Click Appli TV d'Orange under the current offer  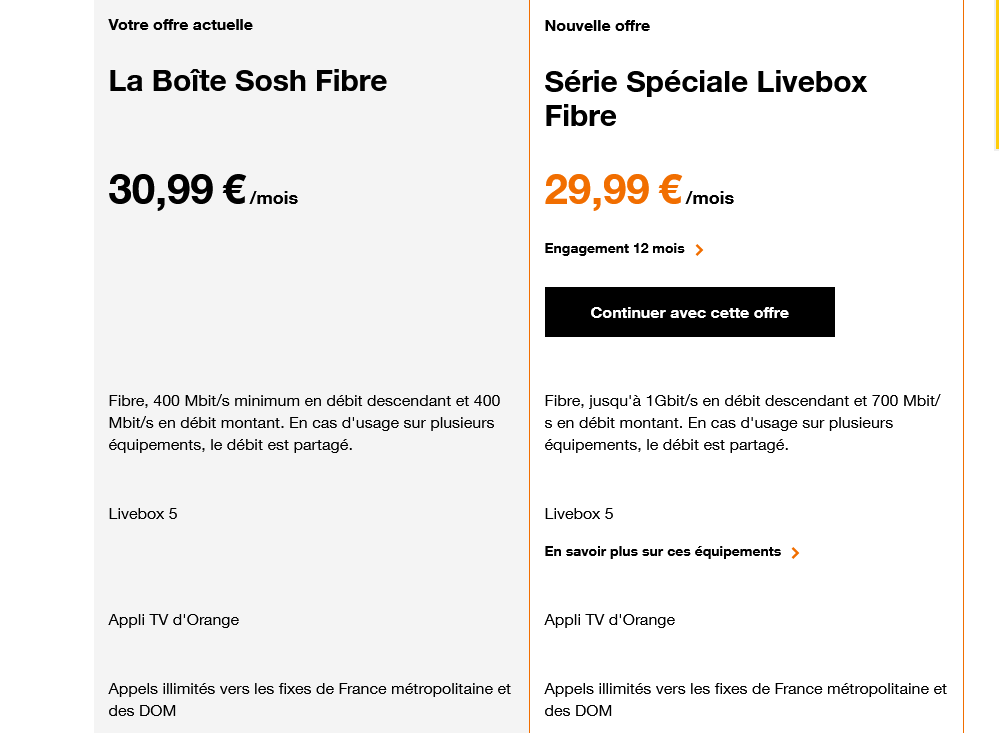click(174, 620)
